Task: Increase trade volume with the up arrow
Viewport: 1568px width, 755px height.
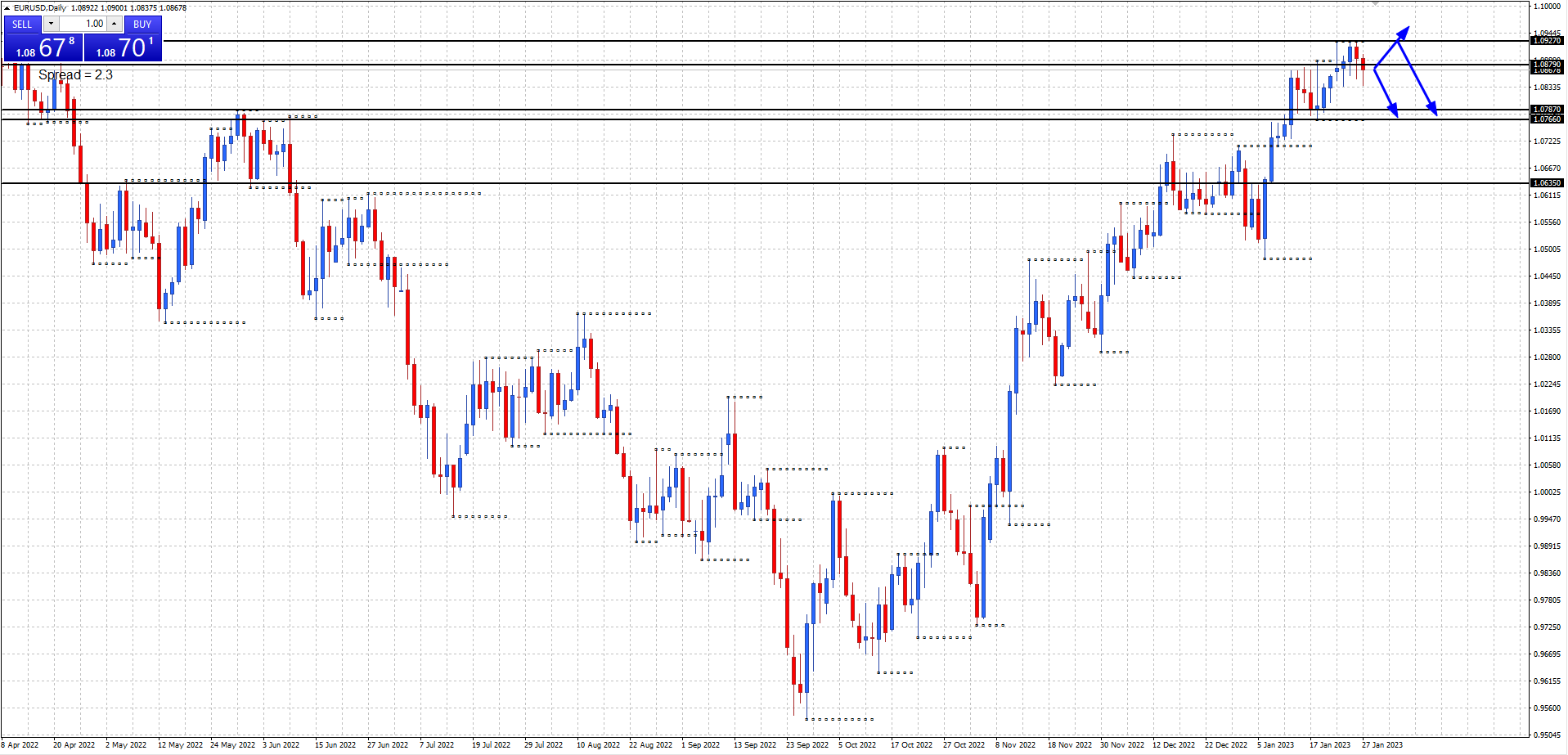Action: [115, 24]
